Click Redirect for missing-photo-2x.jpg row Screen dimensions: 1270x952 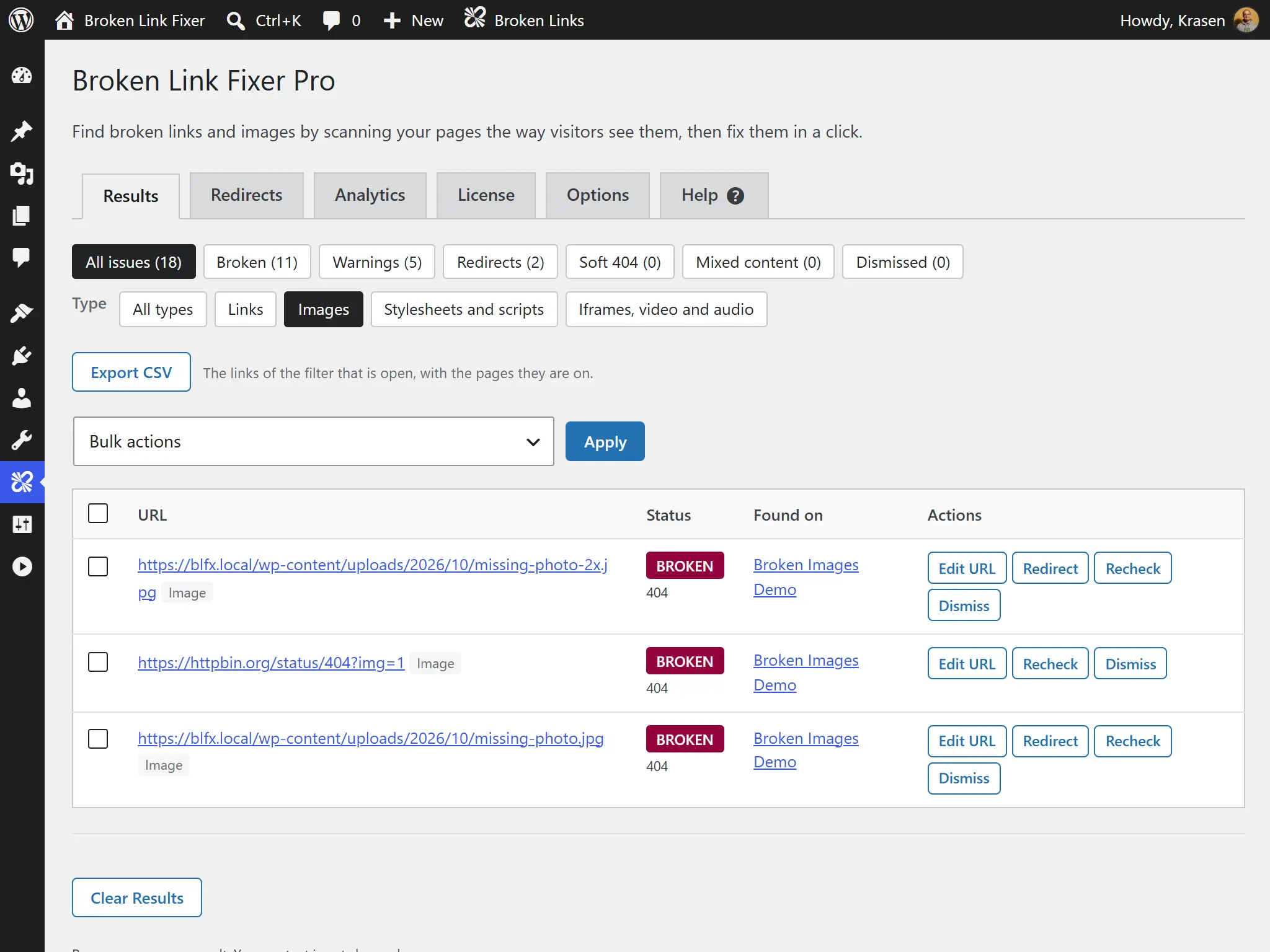coord(1050,568)
